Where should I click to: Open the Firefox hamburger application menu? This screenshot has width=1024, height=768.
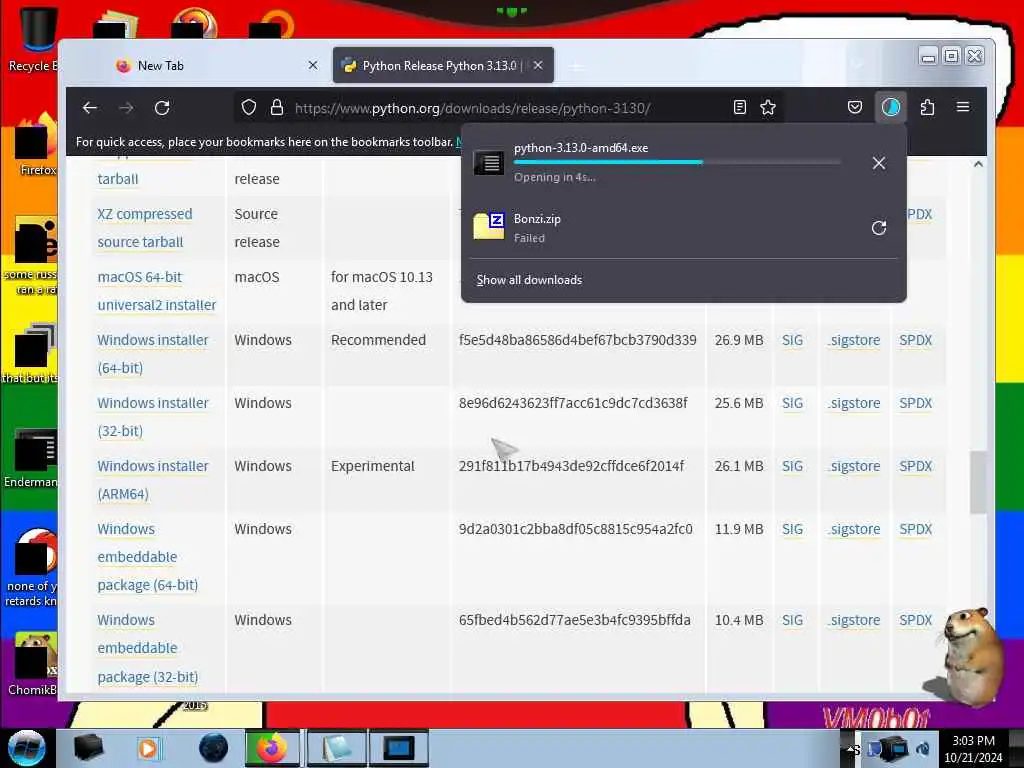pyautogui.click(x=963, y=107)
